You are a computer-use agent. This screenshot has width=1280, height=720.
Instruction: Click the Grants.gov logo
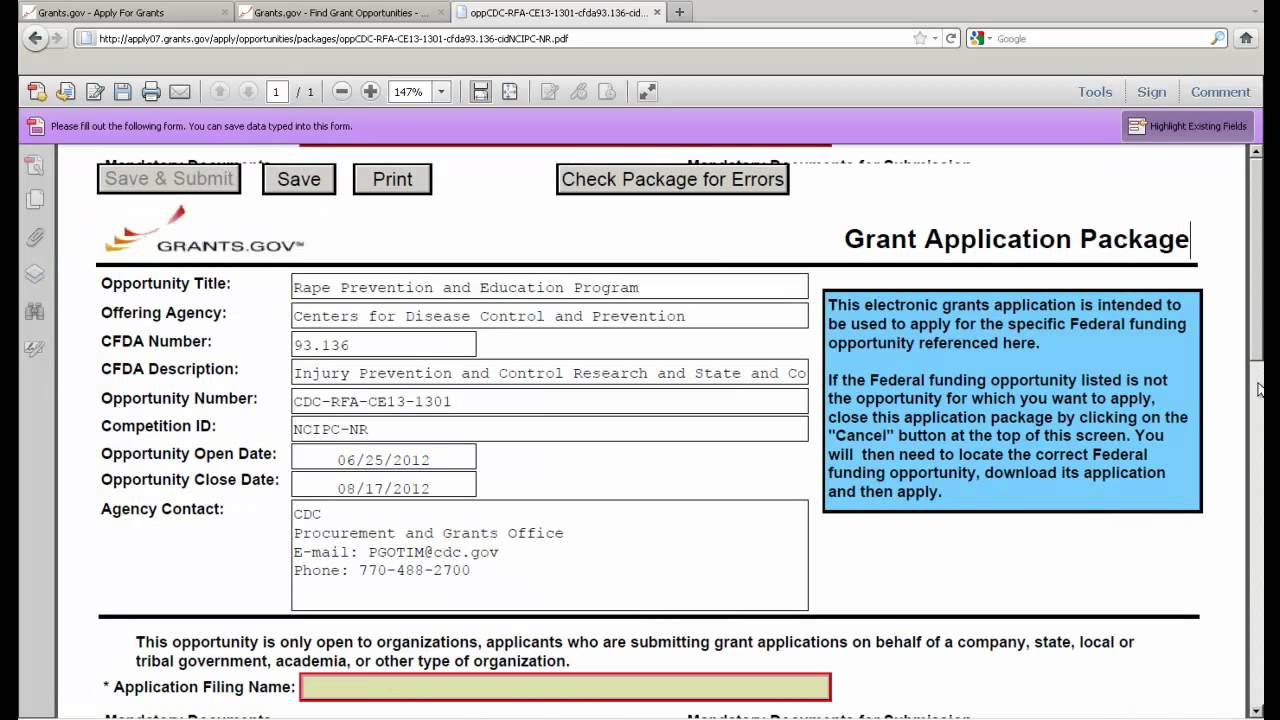(x=204, y=229)
